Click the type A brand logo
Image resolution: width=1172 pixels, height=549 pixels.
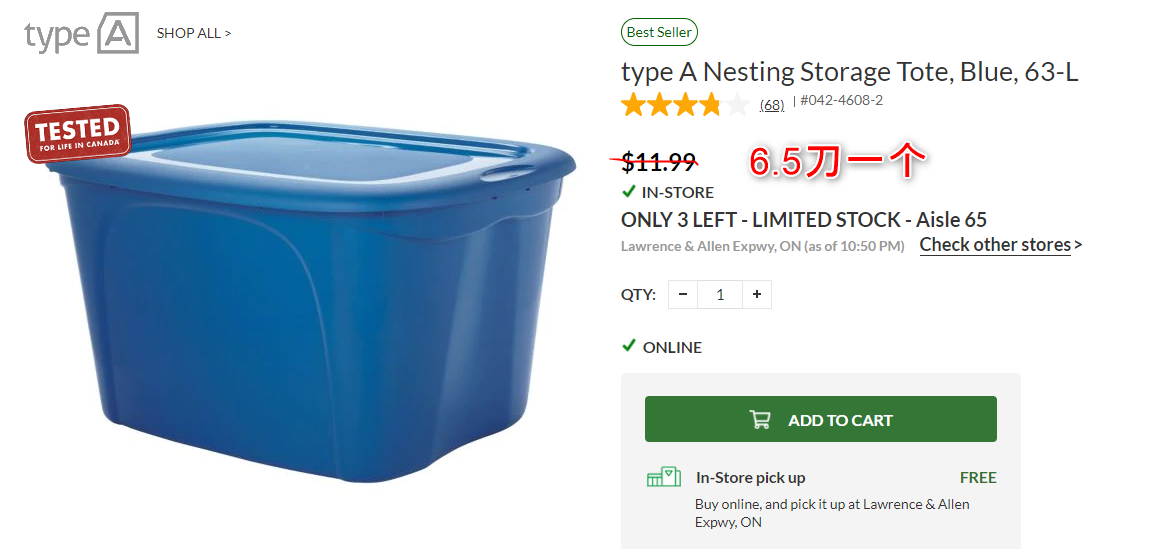81,34
